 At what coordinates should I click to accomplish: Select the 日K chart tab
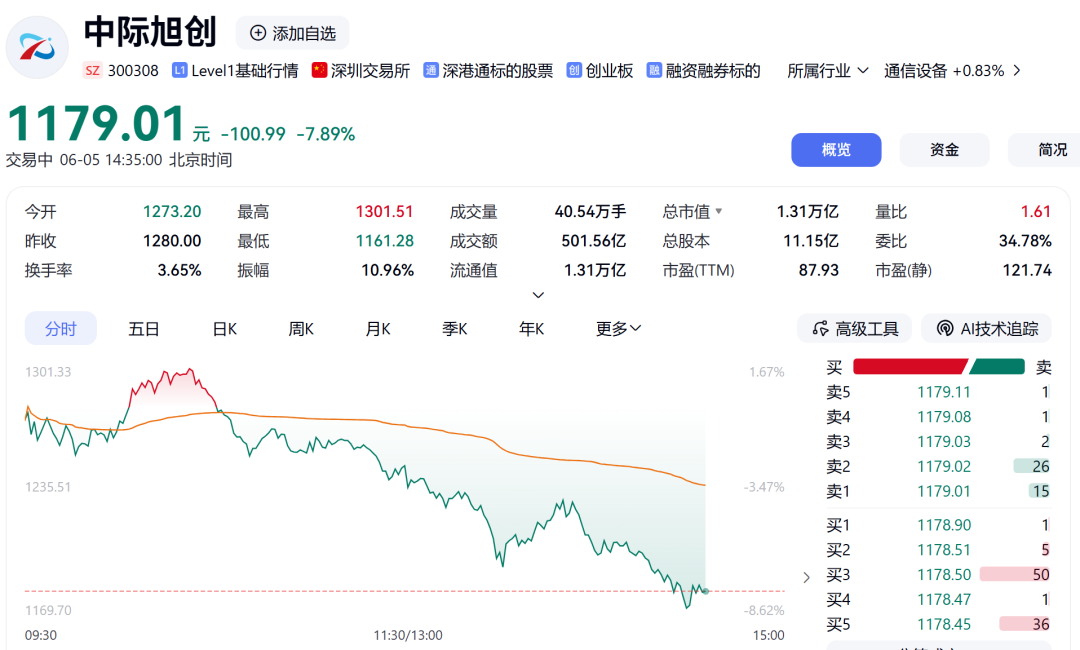225,328
